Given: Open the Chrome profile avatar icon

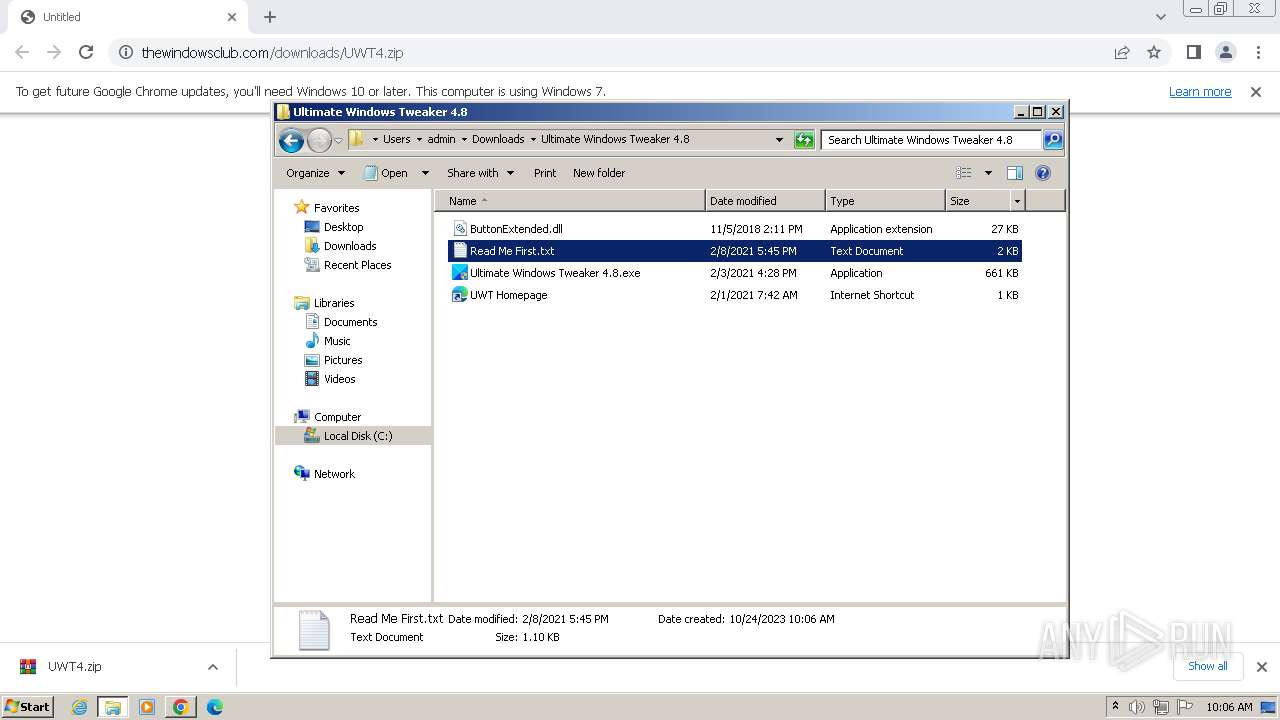Looking at the screenshot, I should coord(1226,52).
